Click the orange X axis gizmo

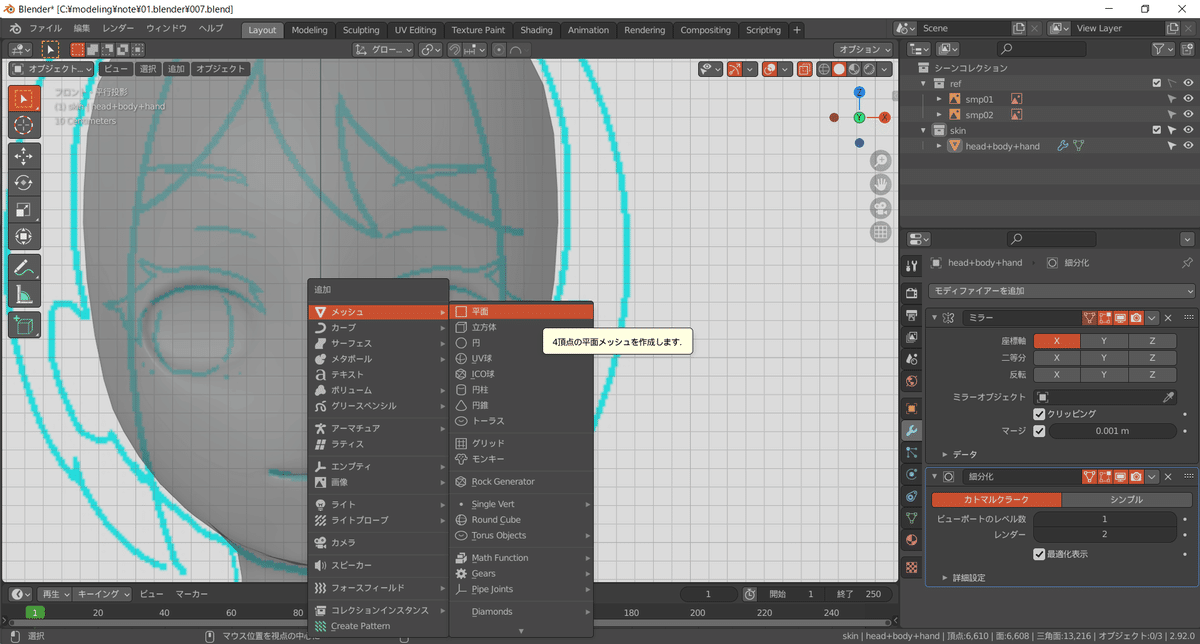click(x=884, y=117)
